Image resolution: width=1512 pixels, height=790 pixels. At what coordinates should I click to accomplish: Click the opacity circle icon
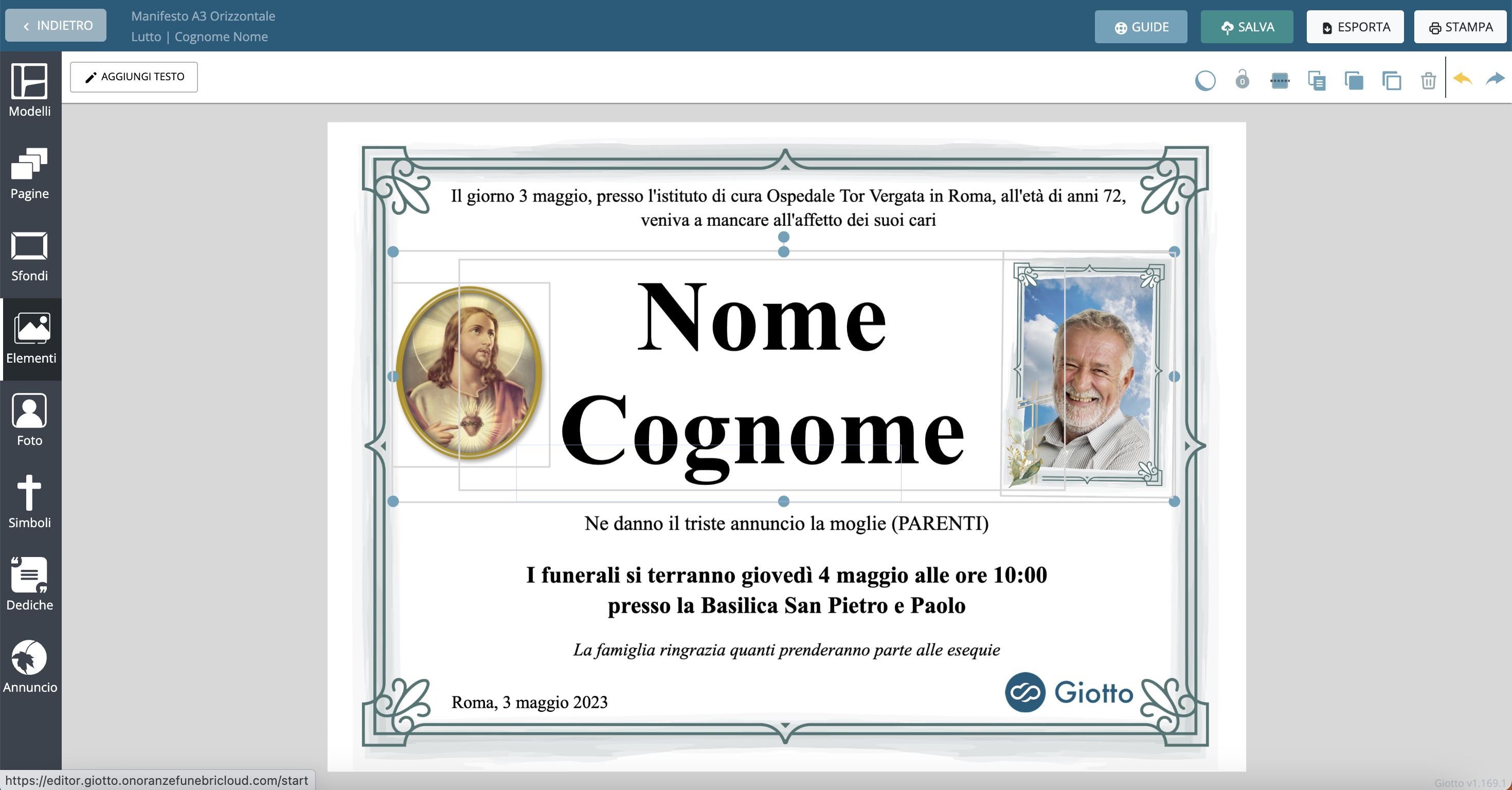[x=1205, y=80]
